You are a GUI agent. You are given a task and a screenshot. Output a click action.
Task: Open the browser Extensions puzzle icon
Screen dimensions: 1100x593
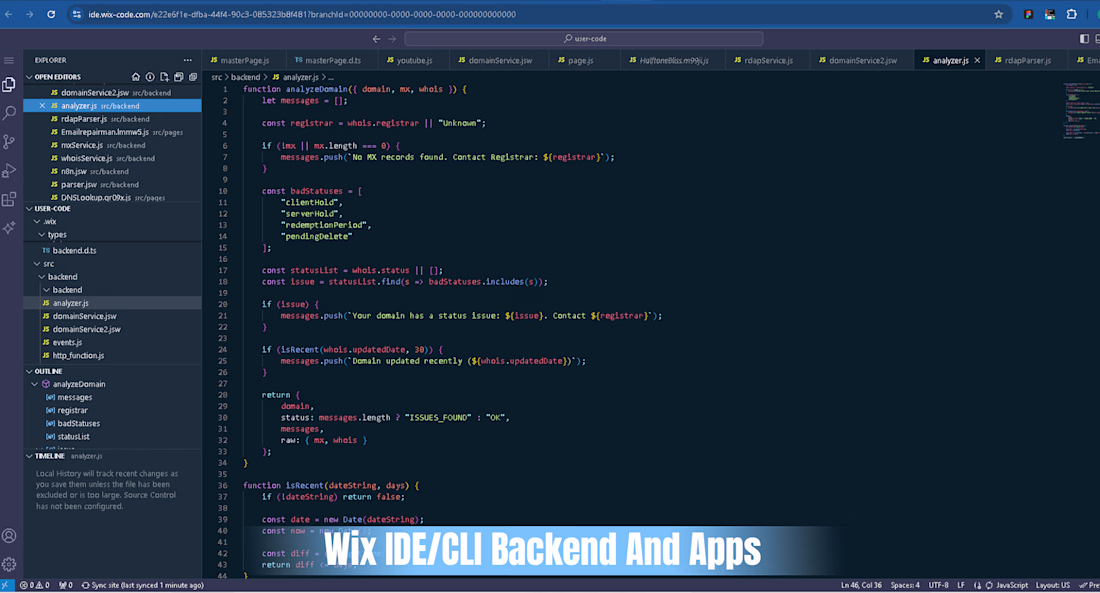1071,14
